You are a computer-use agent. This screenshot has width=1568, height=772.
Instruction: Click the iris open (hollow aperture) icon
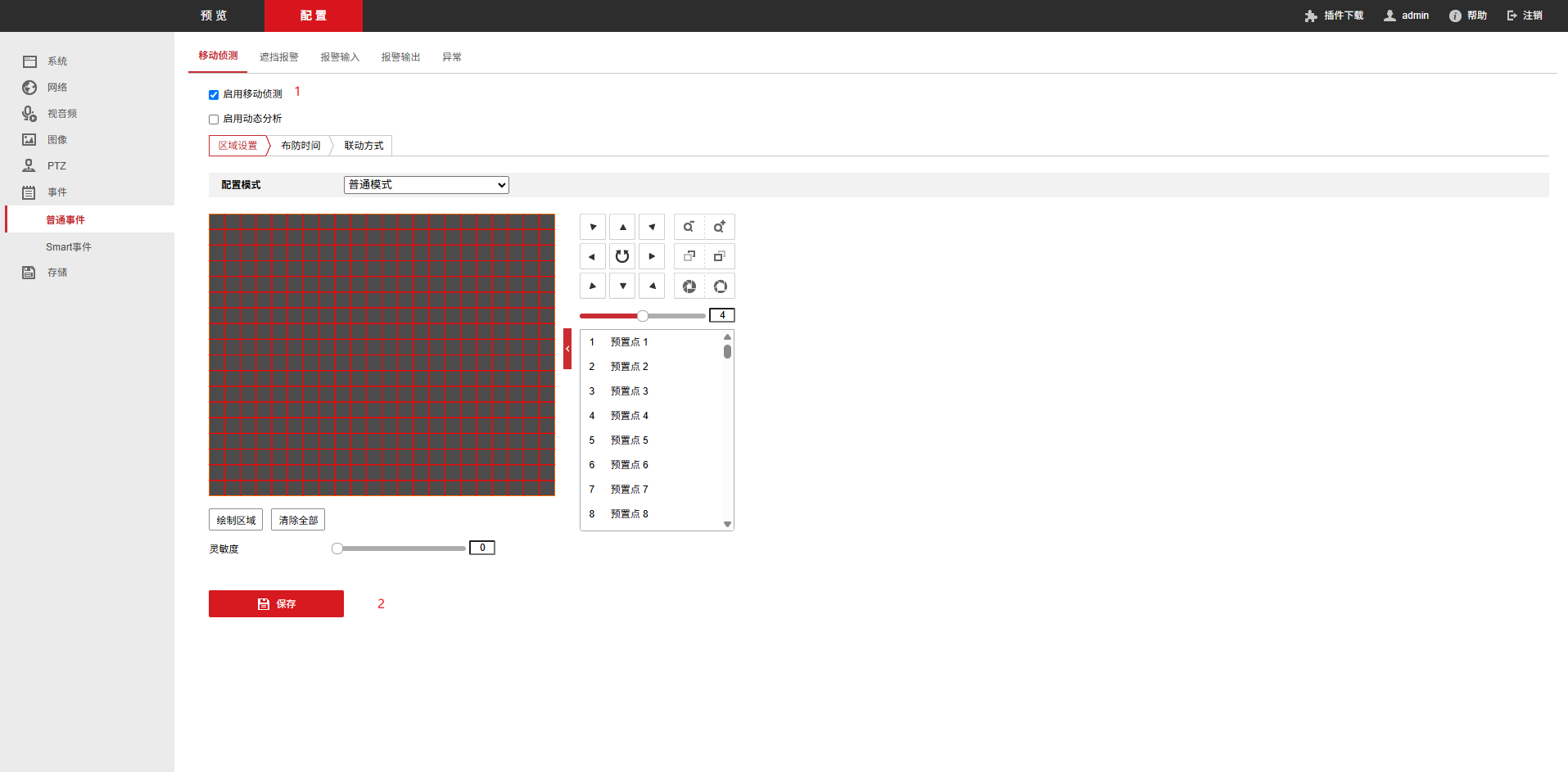pos(720,287)
